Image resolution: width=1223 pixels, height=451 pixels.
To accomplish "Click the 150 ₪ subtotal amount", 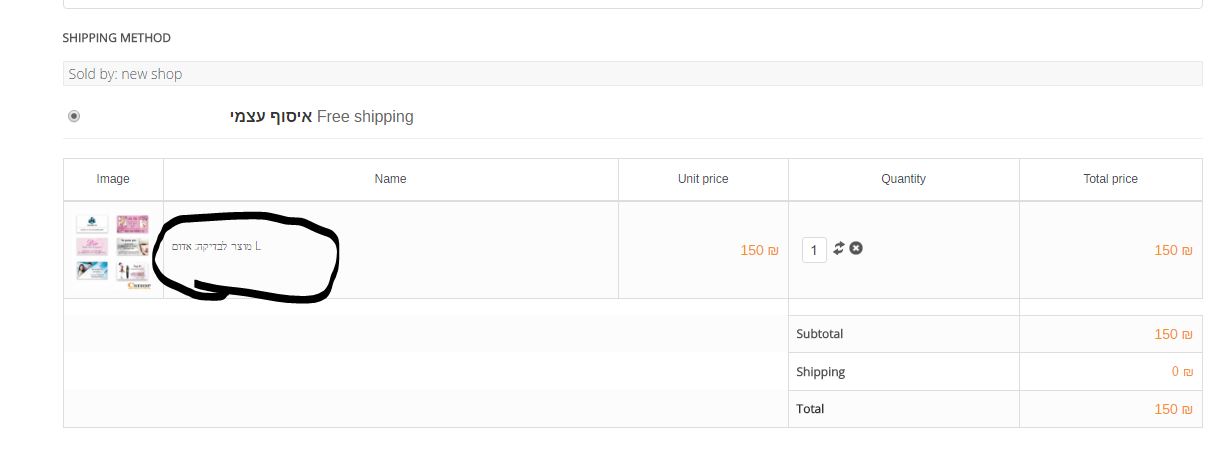I will point(1173,334).
